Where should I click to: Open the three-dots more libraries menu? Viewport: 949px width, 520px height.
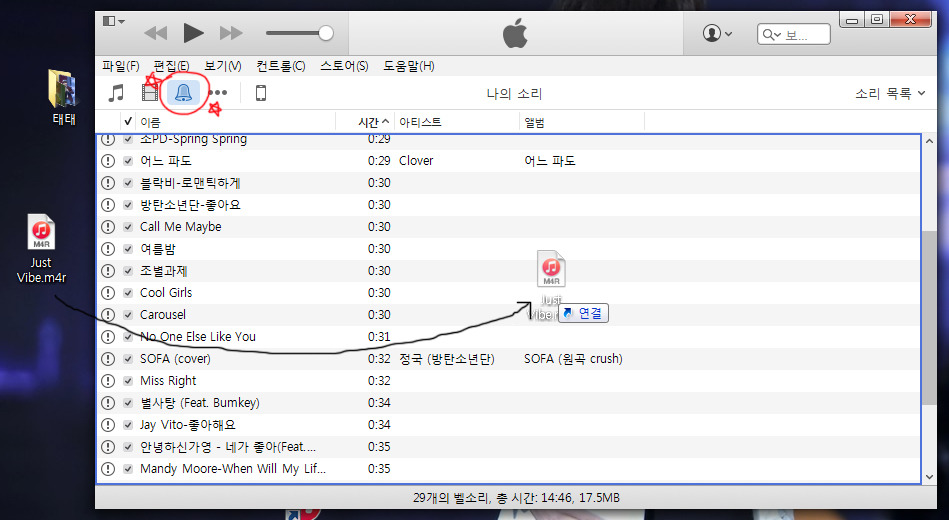[217, 93]
